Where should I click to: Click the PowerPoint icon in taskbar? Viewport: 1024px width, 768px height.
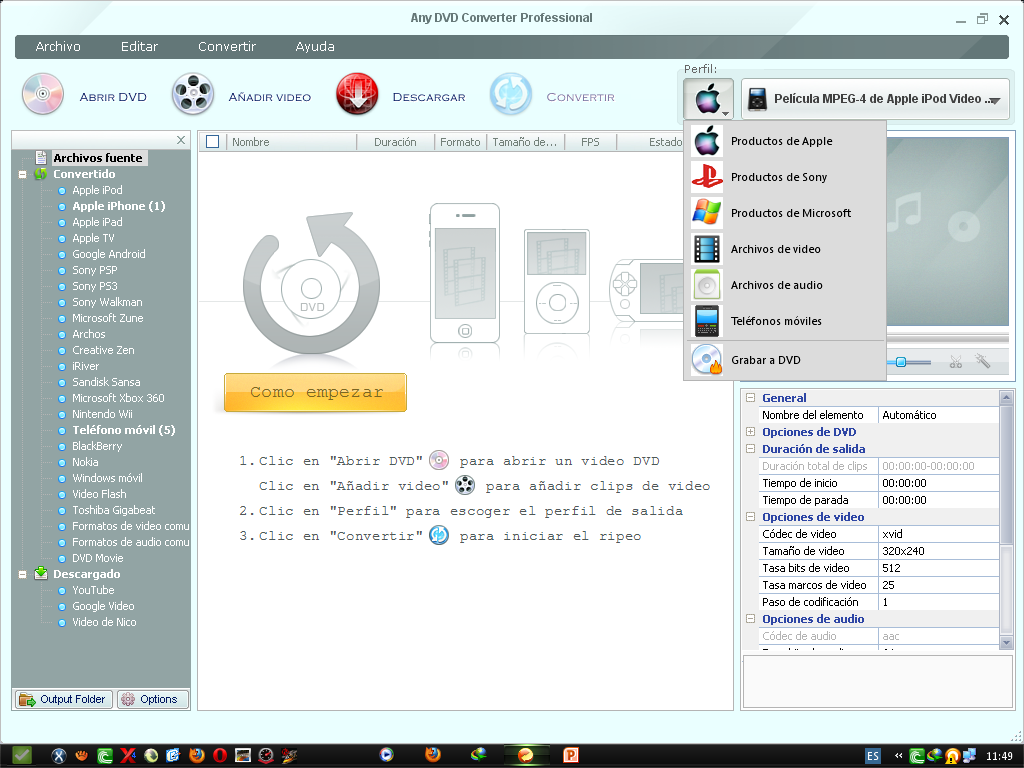571,756
